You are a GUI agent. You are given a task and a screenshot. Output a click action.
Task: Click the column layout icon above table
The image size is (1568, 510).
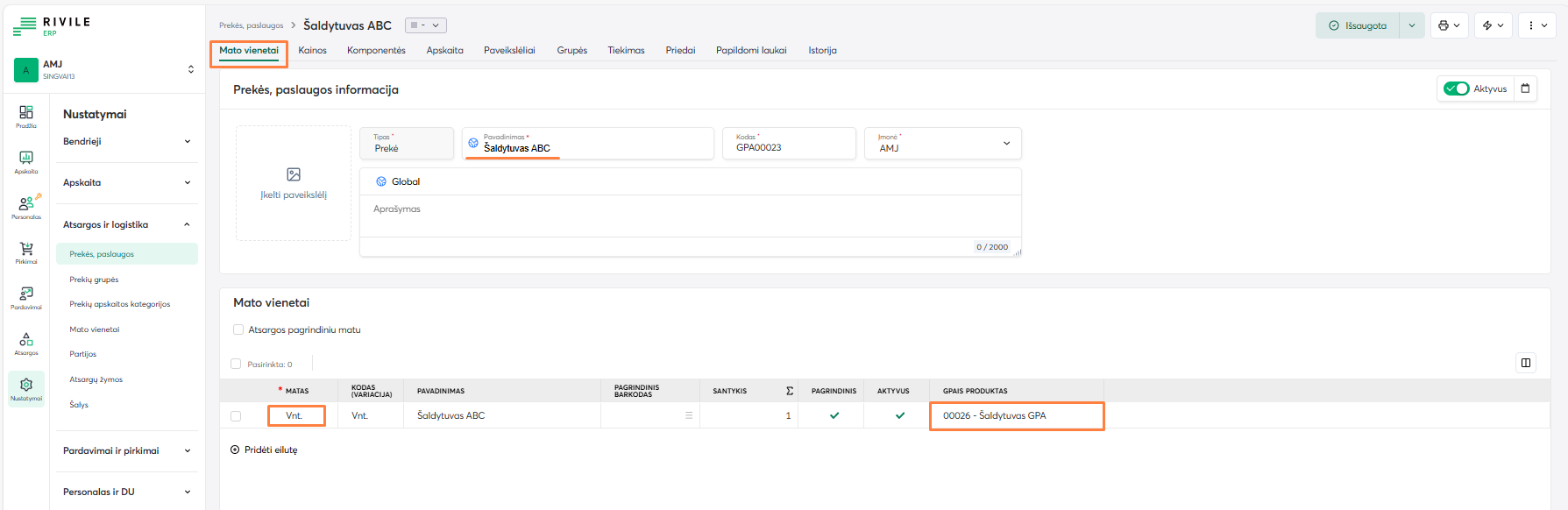[1526, 363]
